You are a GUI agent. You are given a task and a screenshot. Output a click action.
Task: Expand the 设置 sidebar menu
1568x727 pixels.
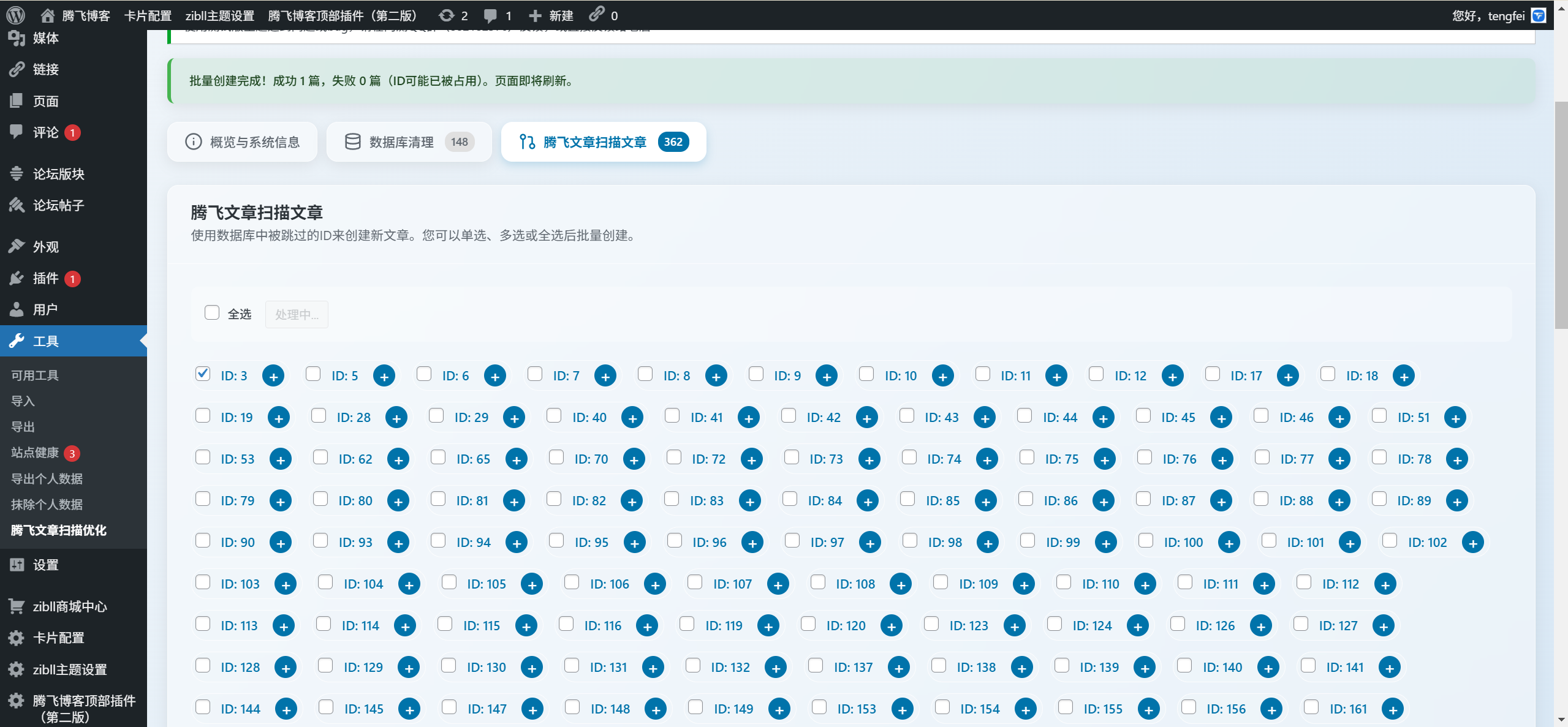(46, 565)
